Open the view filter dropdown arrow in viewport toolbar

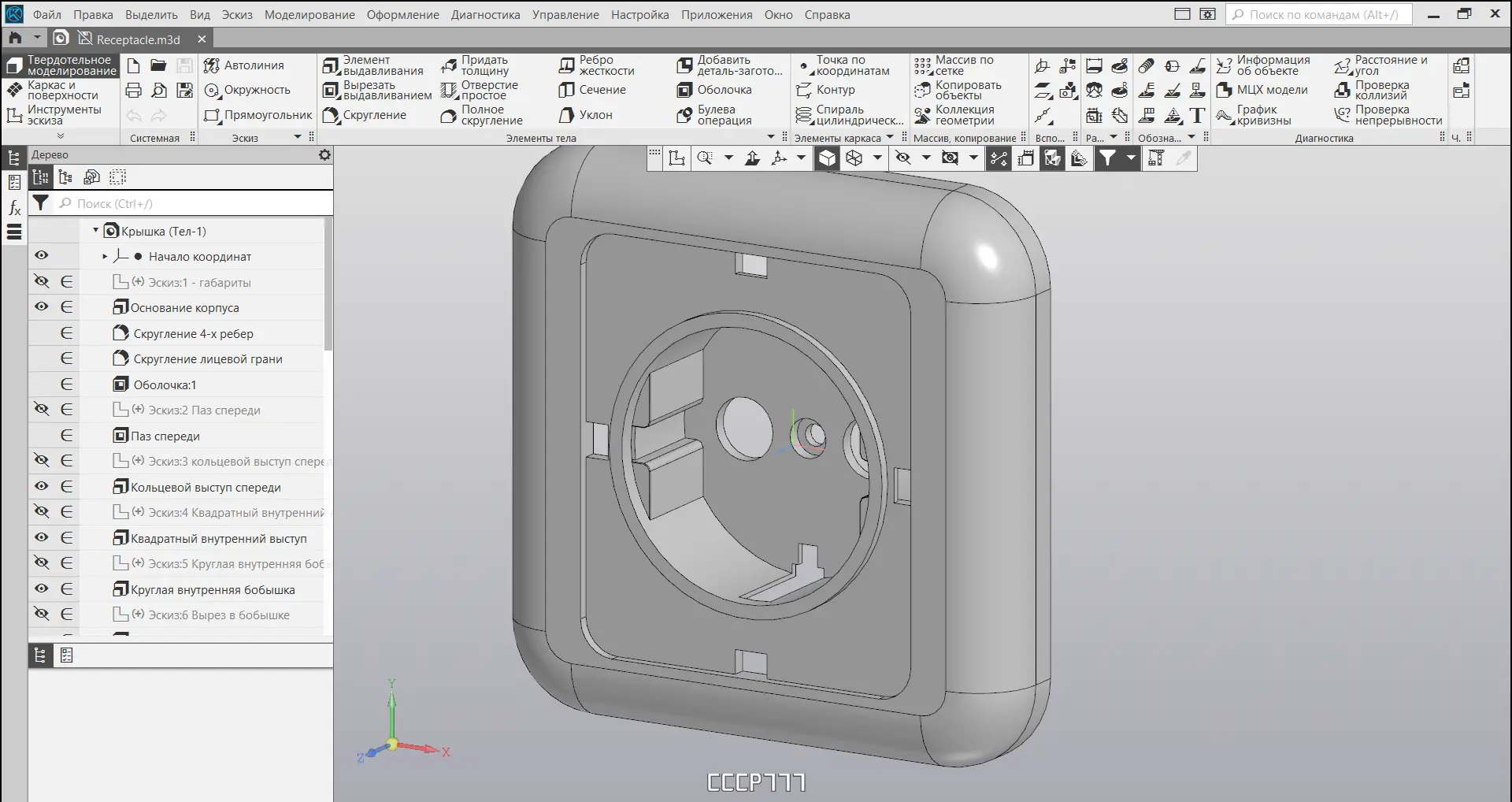[1131, 158]
